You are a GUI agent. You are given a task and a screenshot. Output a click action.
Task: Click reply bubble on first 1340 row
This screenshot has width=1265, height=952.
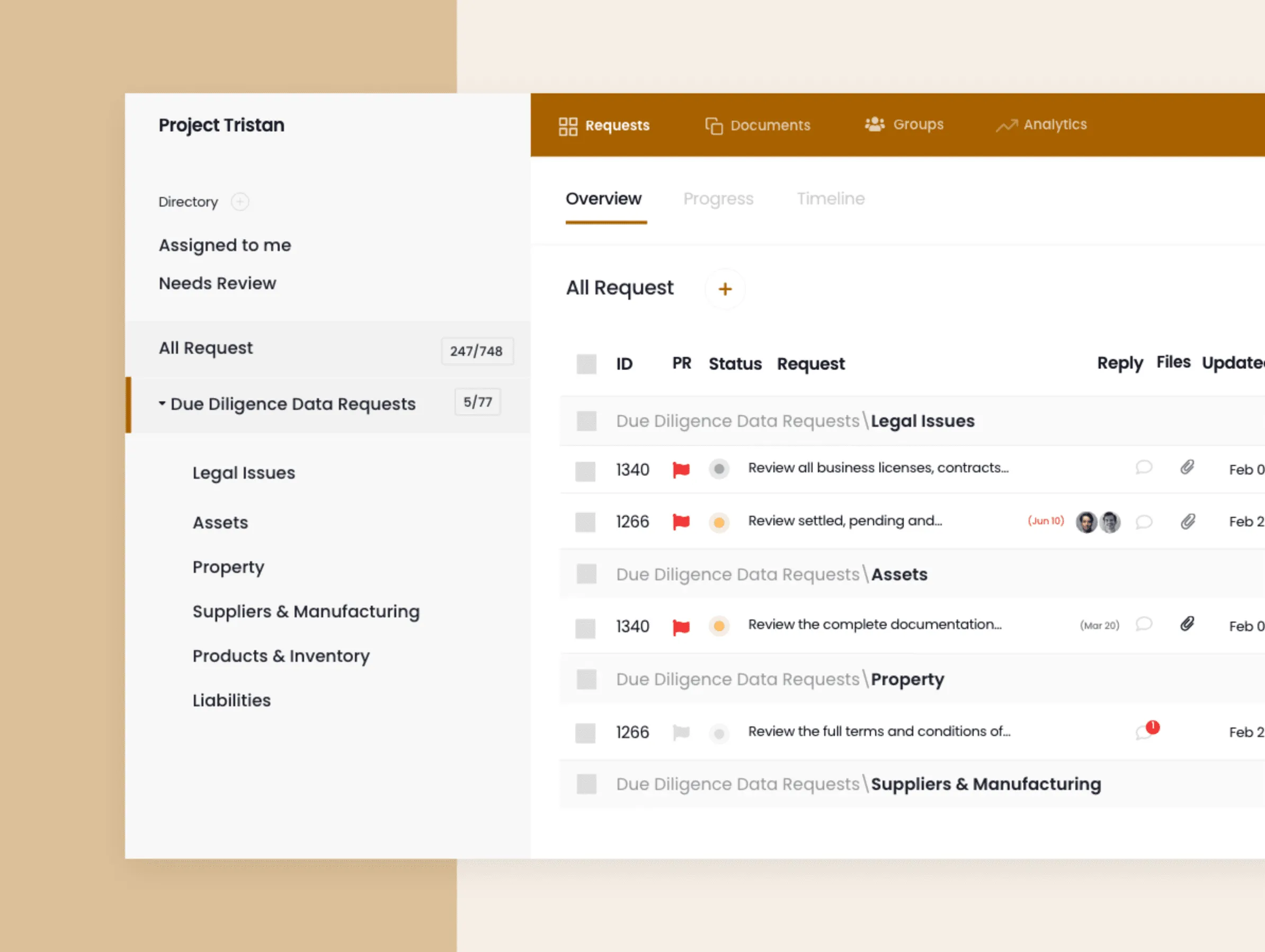[x=1143, y=468]
